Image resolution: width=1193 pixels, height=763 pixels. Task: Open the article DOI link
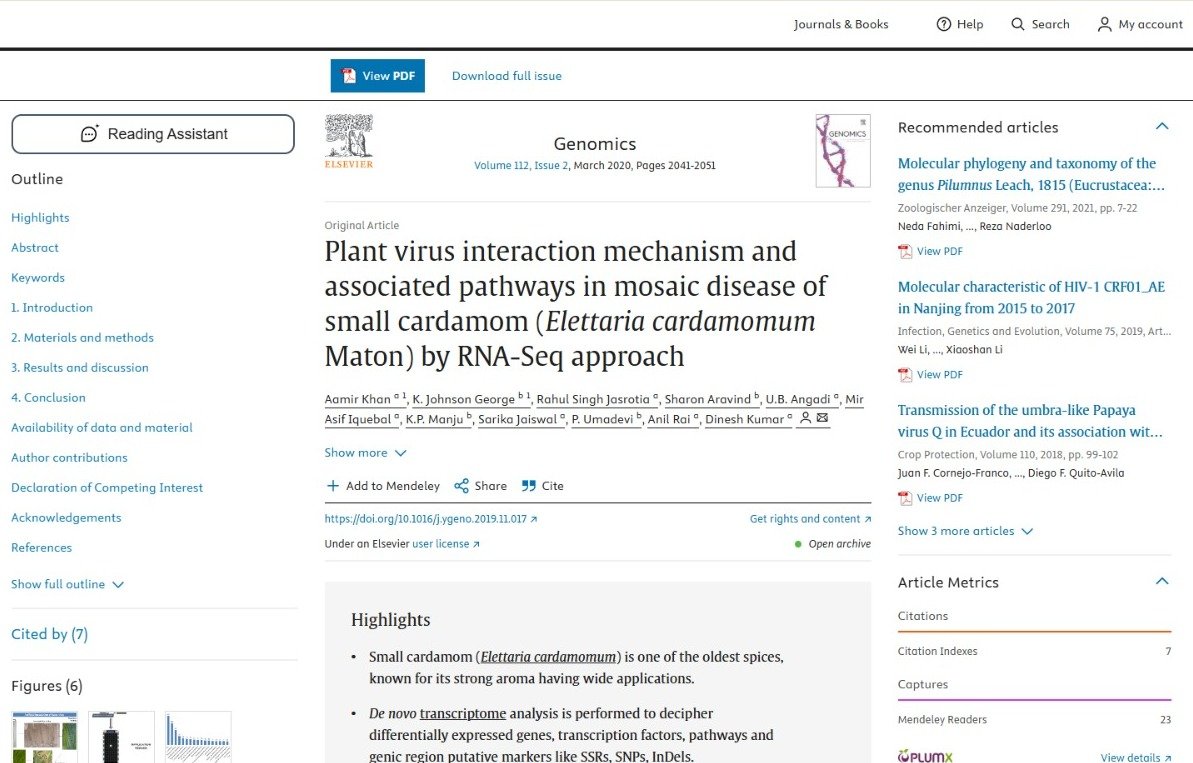click(x=430, y=519)
